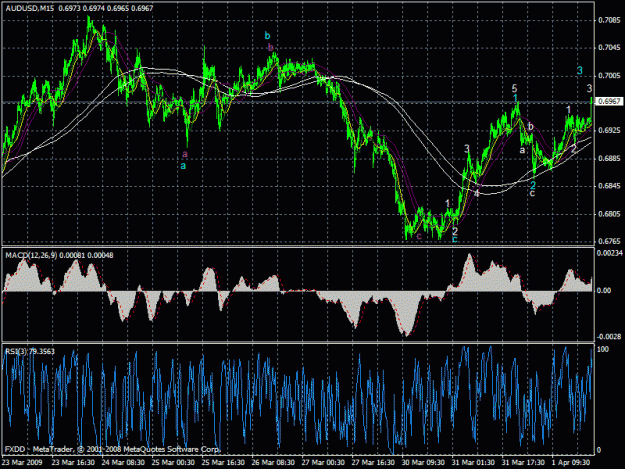
Task: Select the cyan wave label b at the top
Action: click(267, 36)
